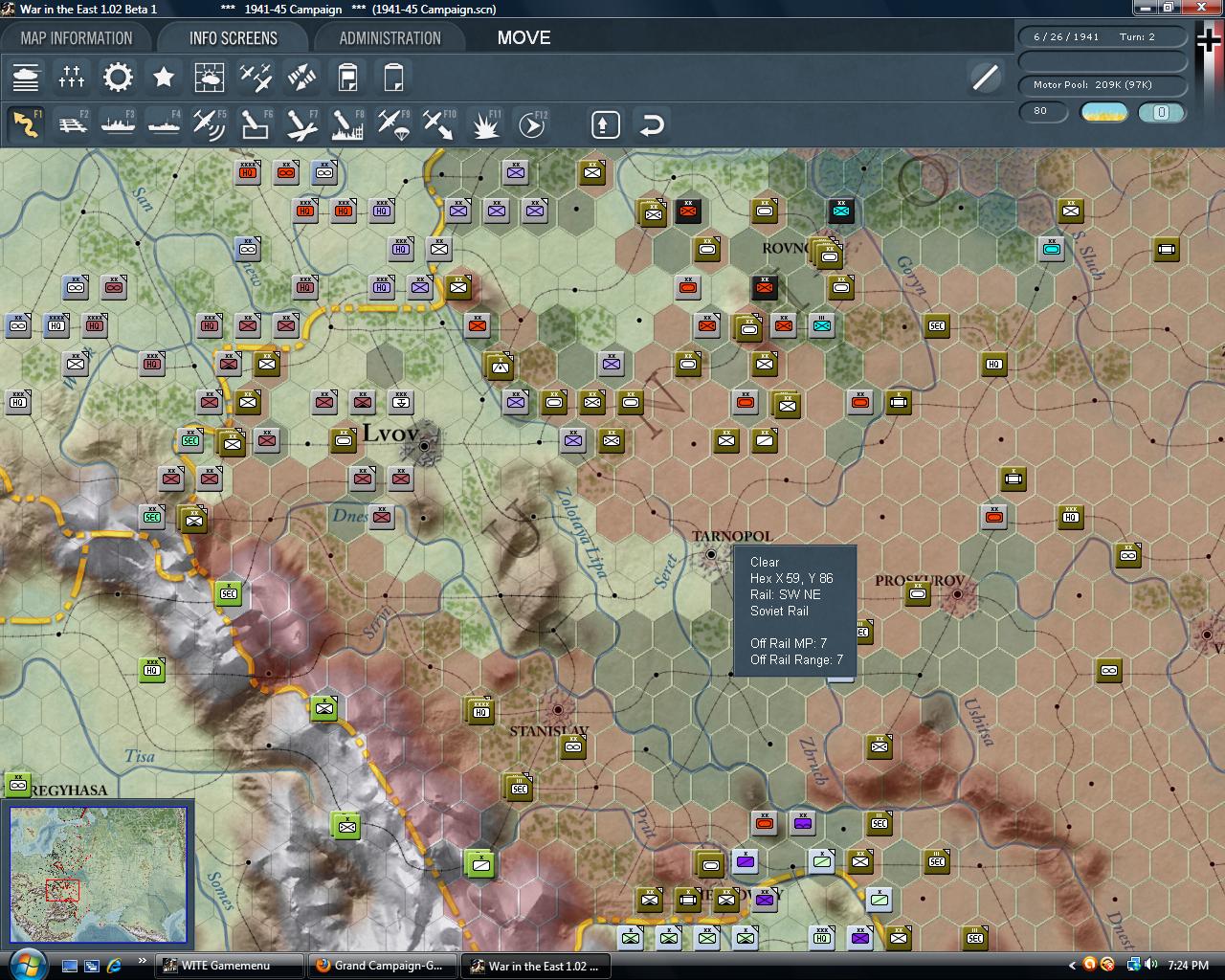The image size is (1225, 980).
Task: Open the production gear icon
Action: (x=118, y=77)
